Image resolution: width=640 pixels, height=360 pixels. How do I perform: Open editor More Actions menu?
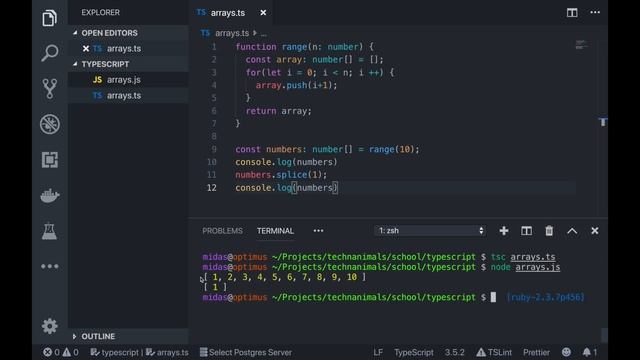pos(595,12)
